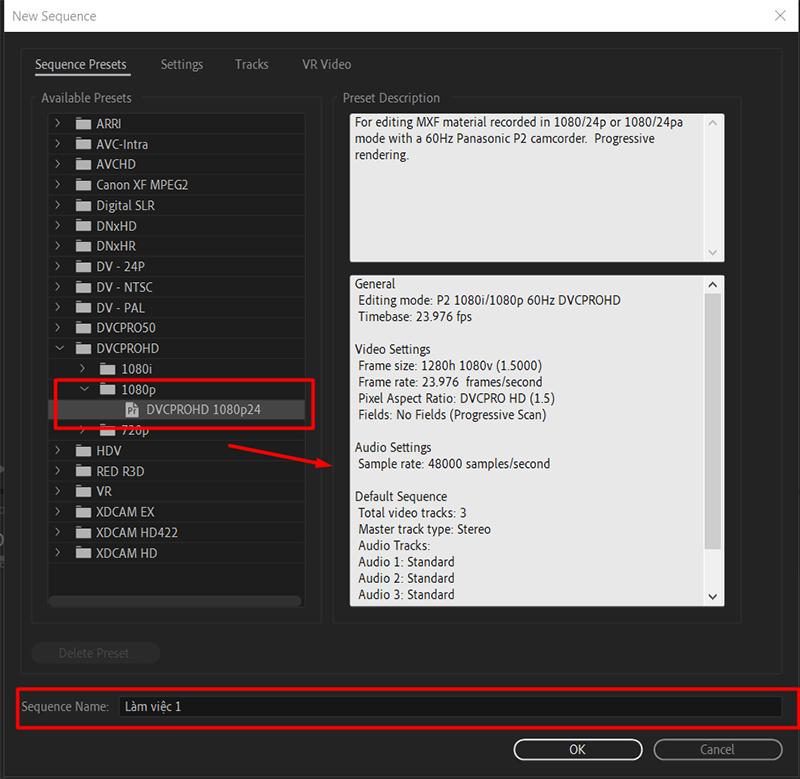Select the HDV presets folder
Screen dimensions: 800x779
click(x=85, y=450)
